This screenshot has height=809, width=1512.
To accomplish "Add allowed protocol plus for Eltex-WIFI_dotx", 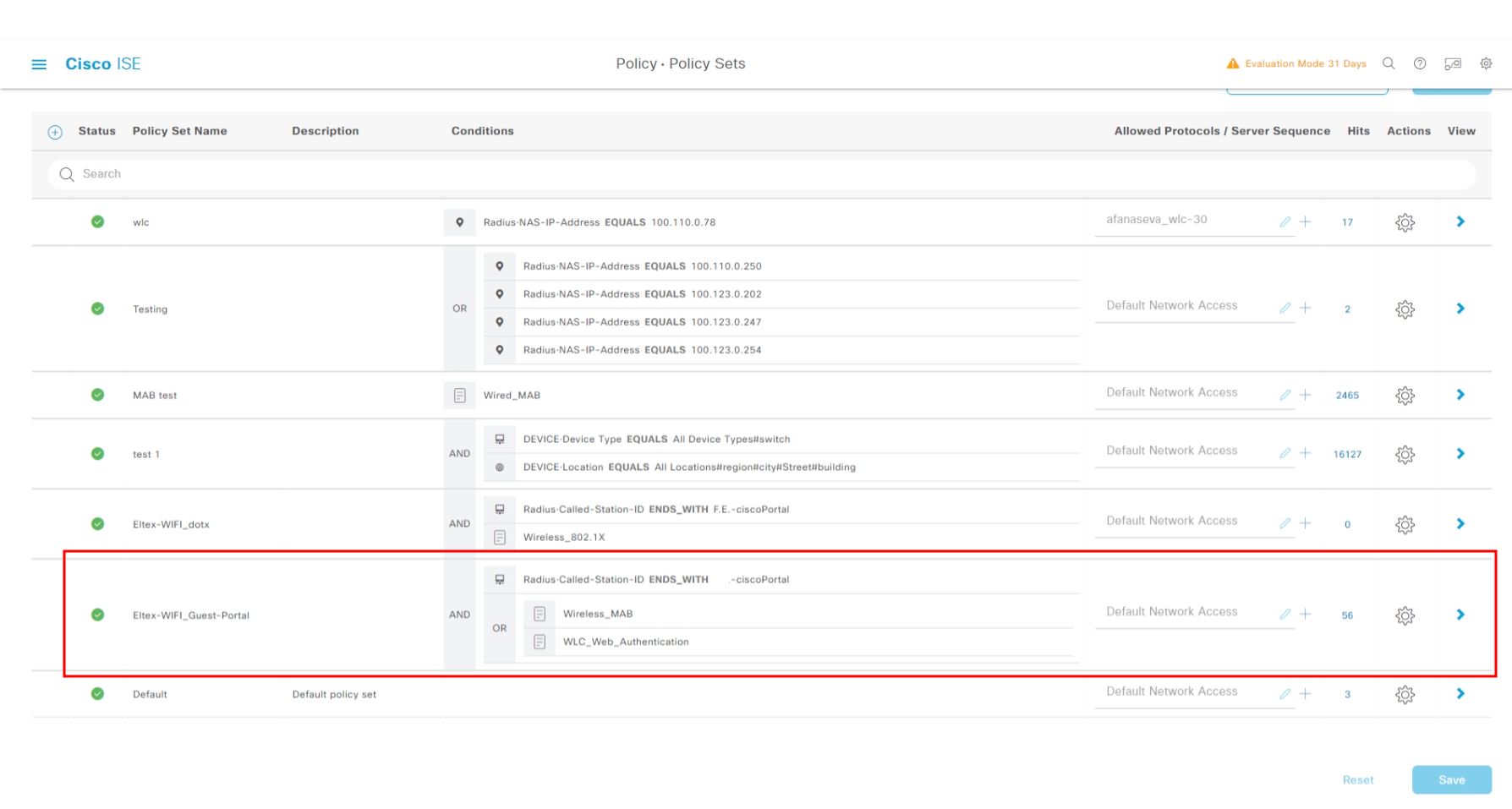I will [x=1306, y=524].
